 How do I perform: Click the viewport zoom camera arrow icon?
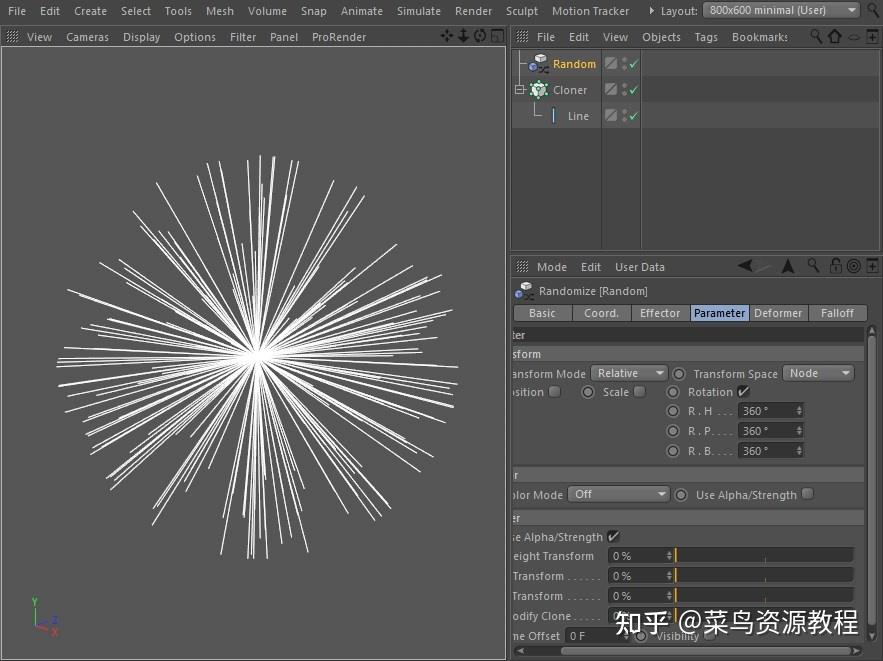click(x=463, y=37)
